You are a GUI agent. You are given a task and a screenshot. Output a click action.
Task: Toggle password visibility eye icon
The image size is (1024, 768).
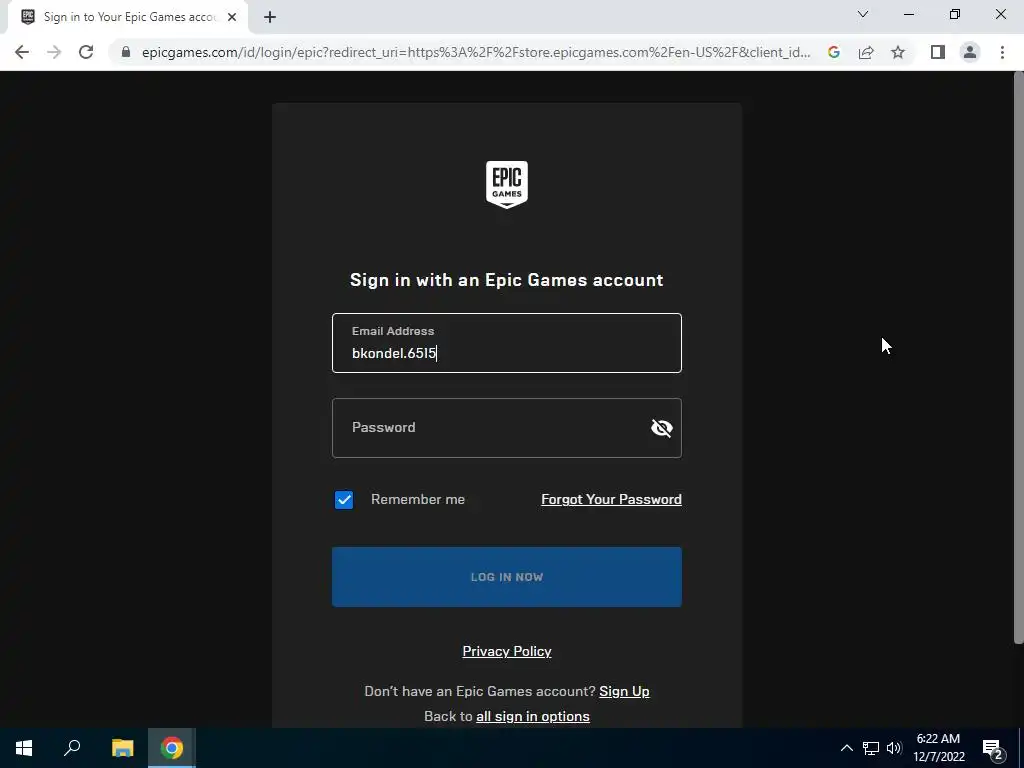662,428
